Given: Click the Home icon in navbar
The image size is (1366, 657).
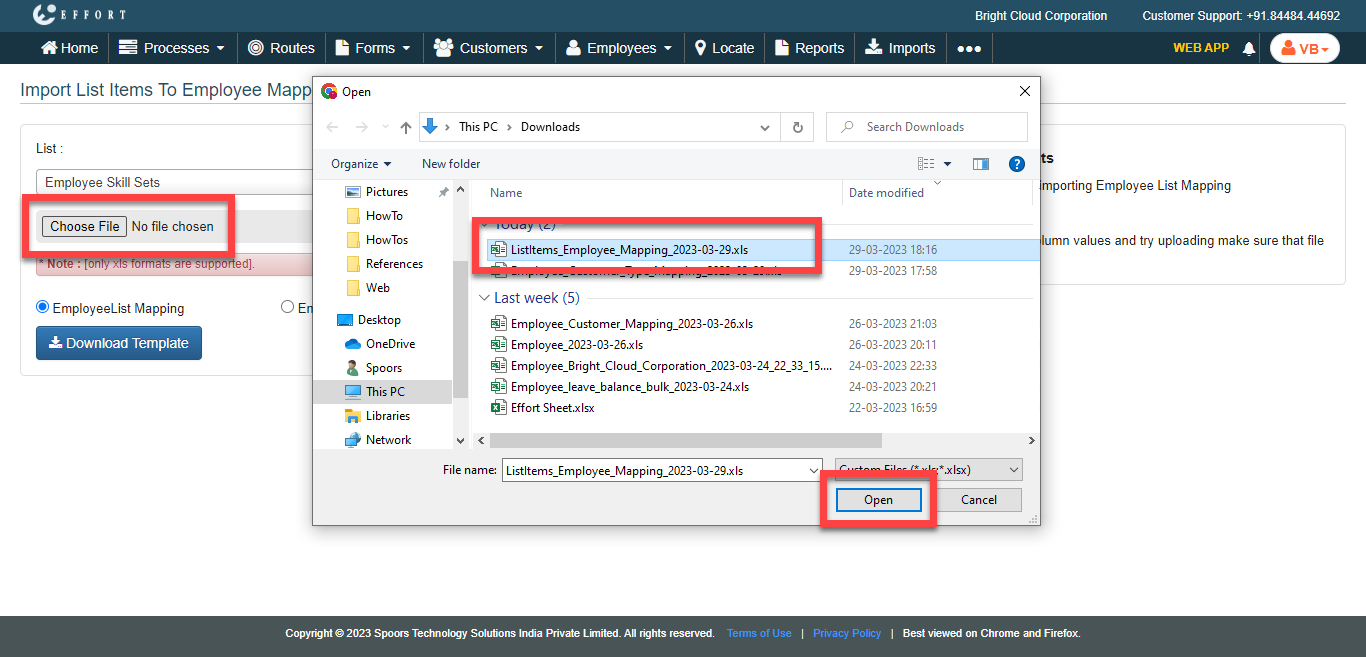Looking at the screenshot, I should 49,48.
